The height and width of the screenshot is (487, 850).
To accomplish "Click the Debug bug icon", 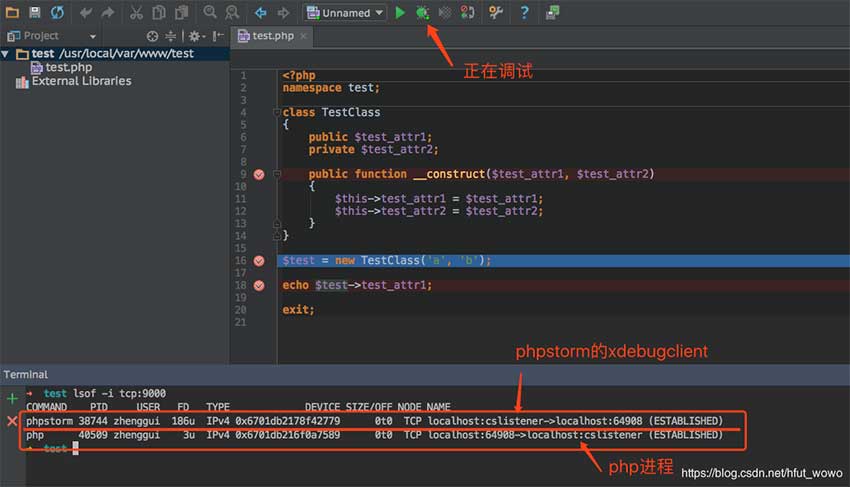I will pos(423,13).
